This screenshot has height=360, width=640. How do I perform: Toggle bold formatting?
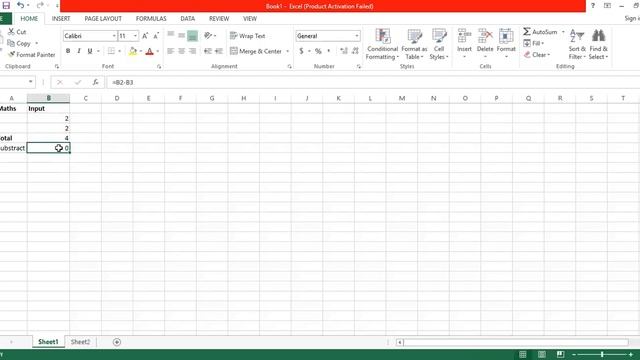(x=68, y=51)
